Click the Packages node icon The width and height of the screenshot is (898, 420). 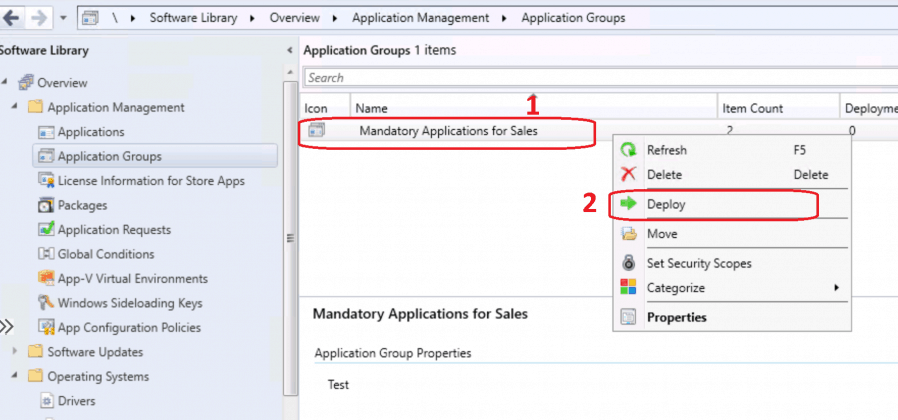(46, 205)
